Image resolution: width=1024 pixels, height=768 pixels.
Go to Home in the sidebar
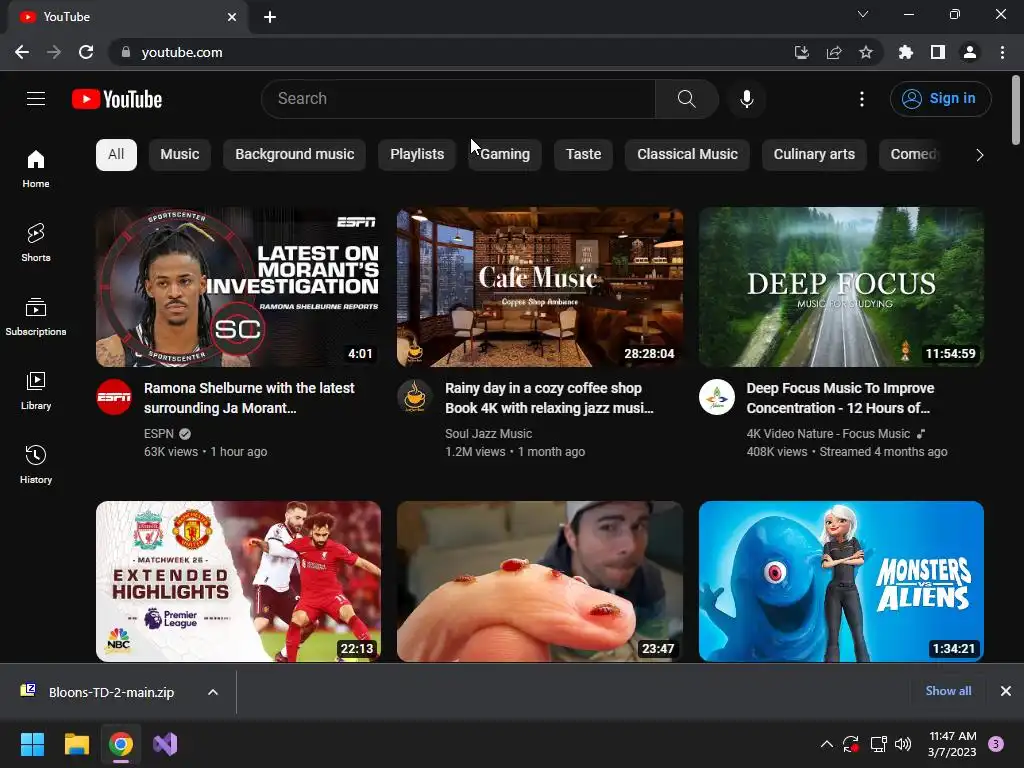point(36,168)
